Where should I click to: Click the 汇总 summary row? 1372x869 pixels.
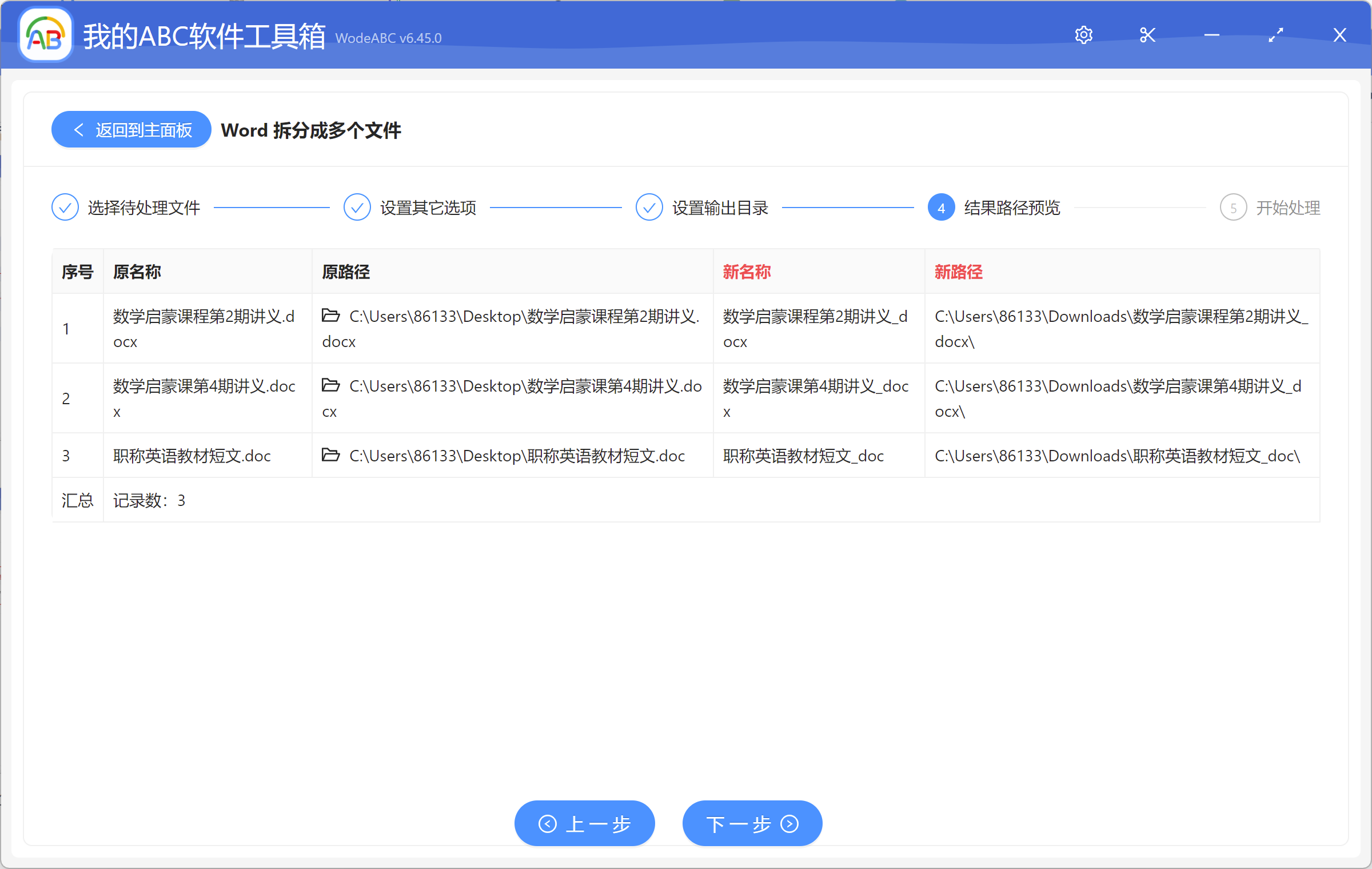[77, 500]
